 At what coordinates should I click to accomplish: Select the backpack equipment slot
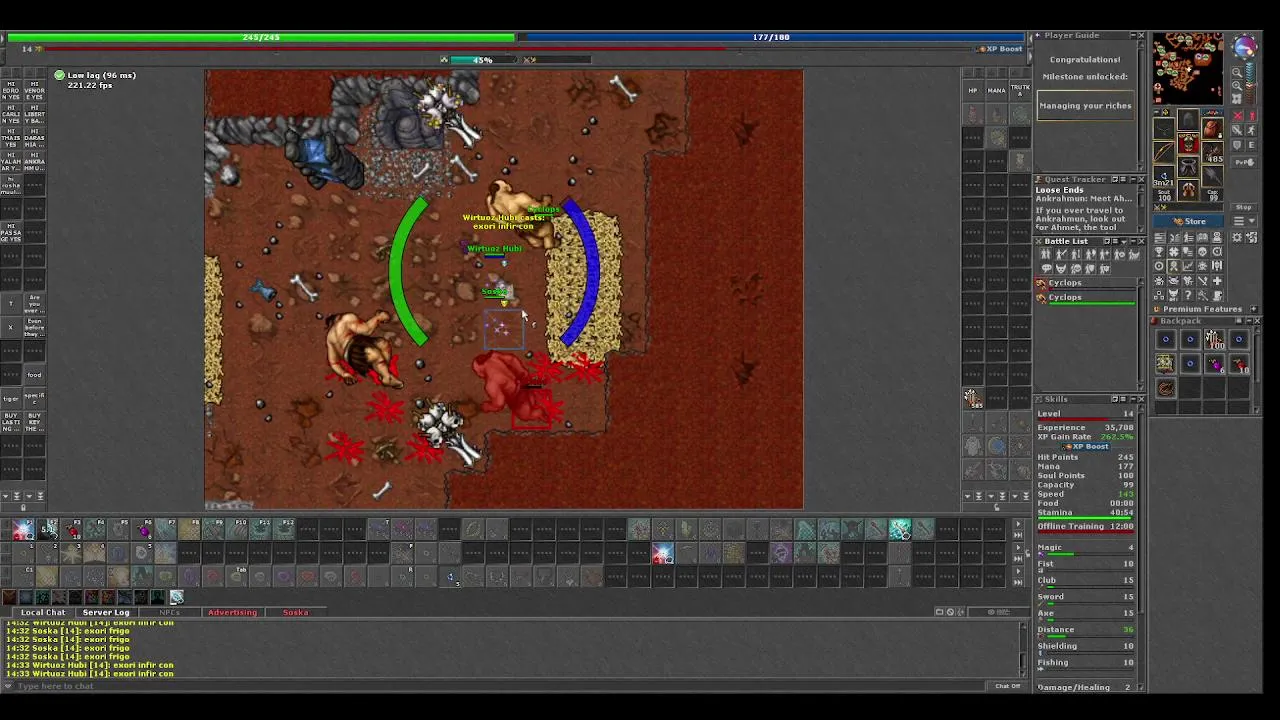point(1212,128)
